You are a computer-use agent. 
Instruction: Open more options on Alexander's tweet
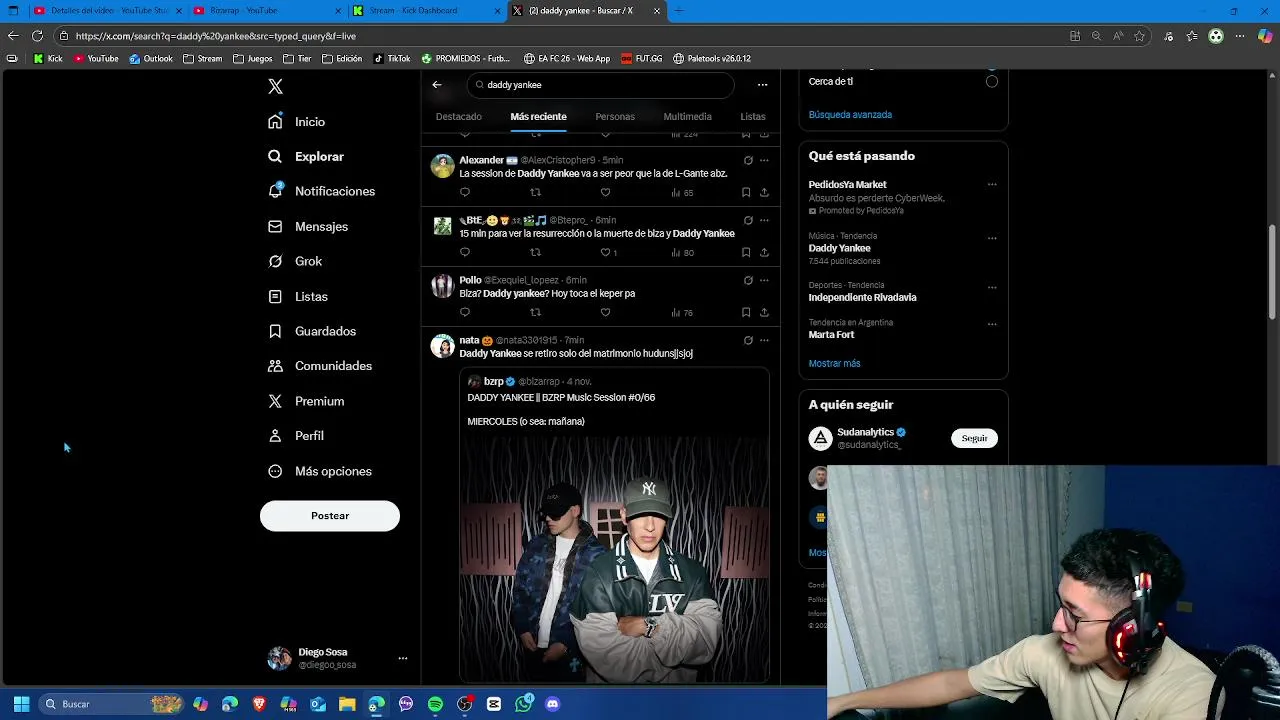tap(764, 160)
